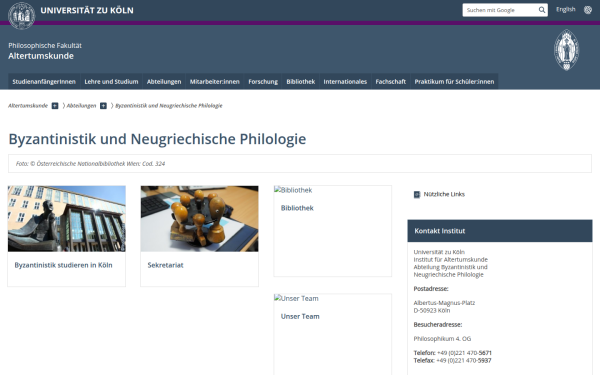Click the Telefax number line
The width and height of the screenshot is (600, 375).
452,360
